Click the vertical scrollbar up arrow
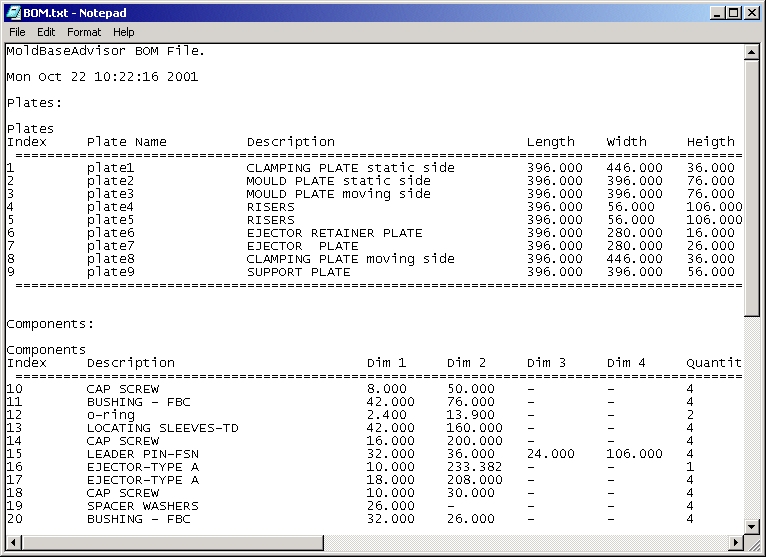The height and width of the screenshot is (557, 766). tap(751, 52)
